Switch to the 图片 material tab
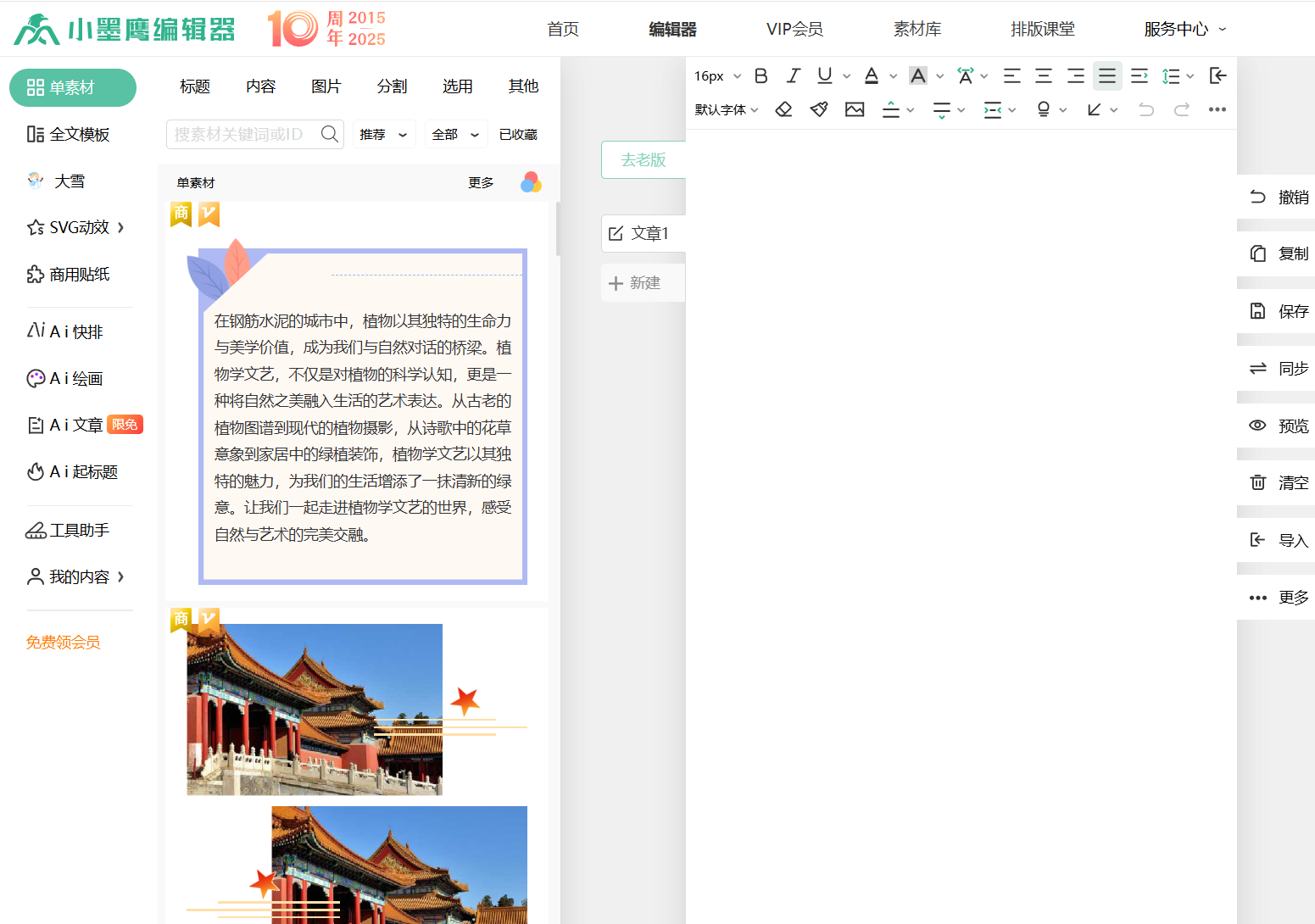The width and height of the screenshot is (1315, 924). (326, 86)
